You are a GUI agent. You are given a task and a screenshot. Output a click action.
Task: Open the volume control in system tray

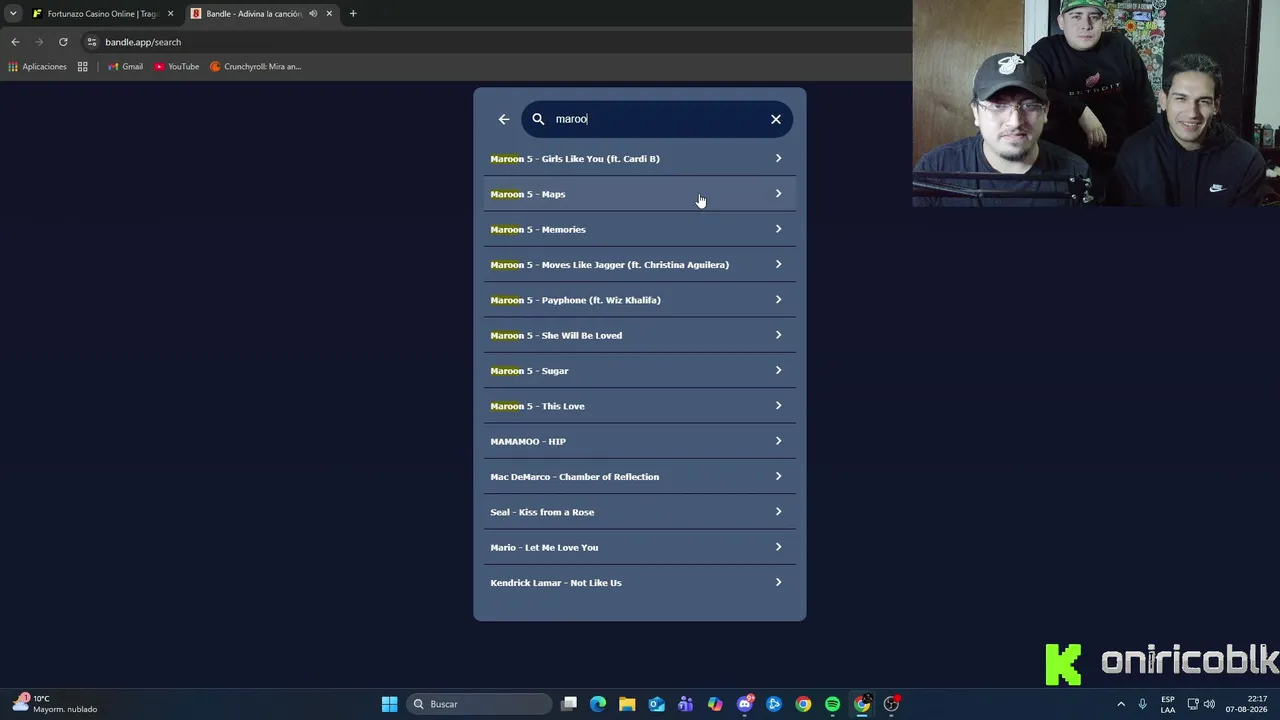point(1209,704)
